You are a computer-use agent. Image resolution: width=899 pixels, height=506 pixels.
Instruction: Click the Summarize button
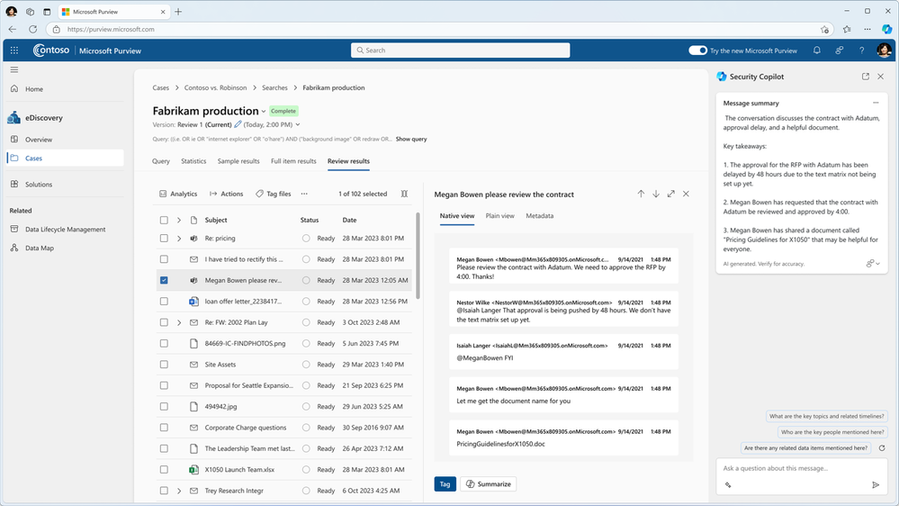pos(488,484)
